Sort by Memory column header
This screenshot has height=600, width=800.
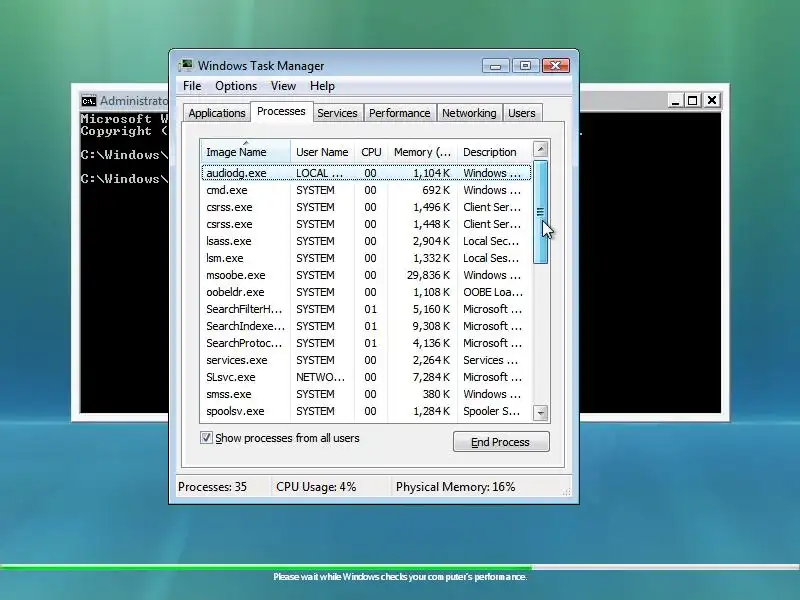tap(422, 152)
